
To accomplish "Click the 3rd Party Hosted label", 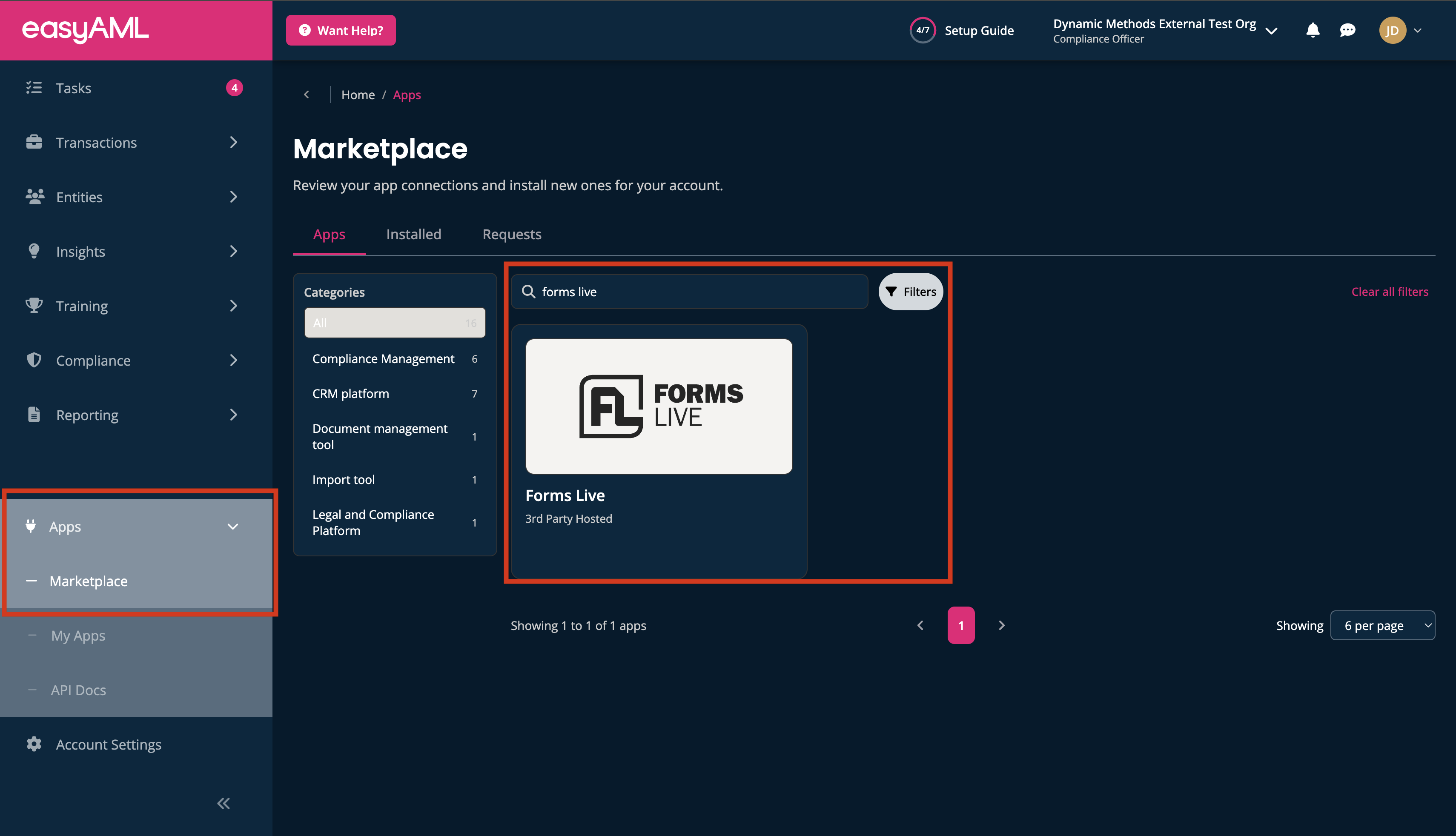I will tap(568, 518).
